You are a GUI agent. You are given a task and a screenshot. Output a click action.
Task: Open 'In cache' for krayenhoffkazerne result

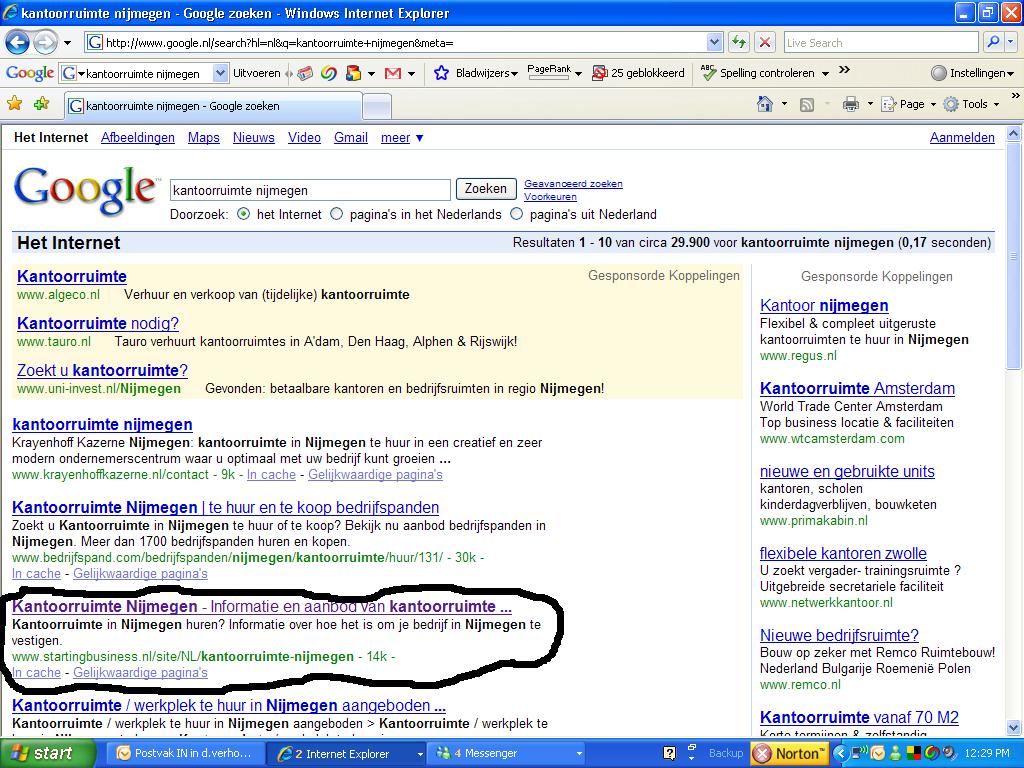pos(271,475)
